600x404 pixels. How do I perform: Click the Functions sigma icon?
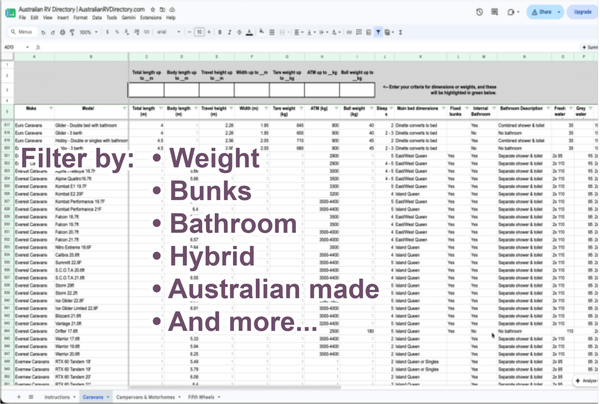(400, 32)
